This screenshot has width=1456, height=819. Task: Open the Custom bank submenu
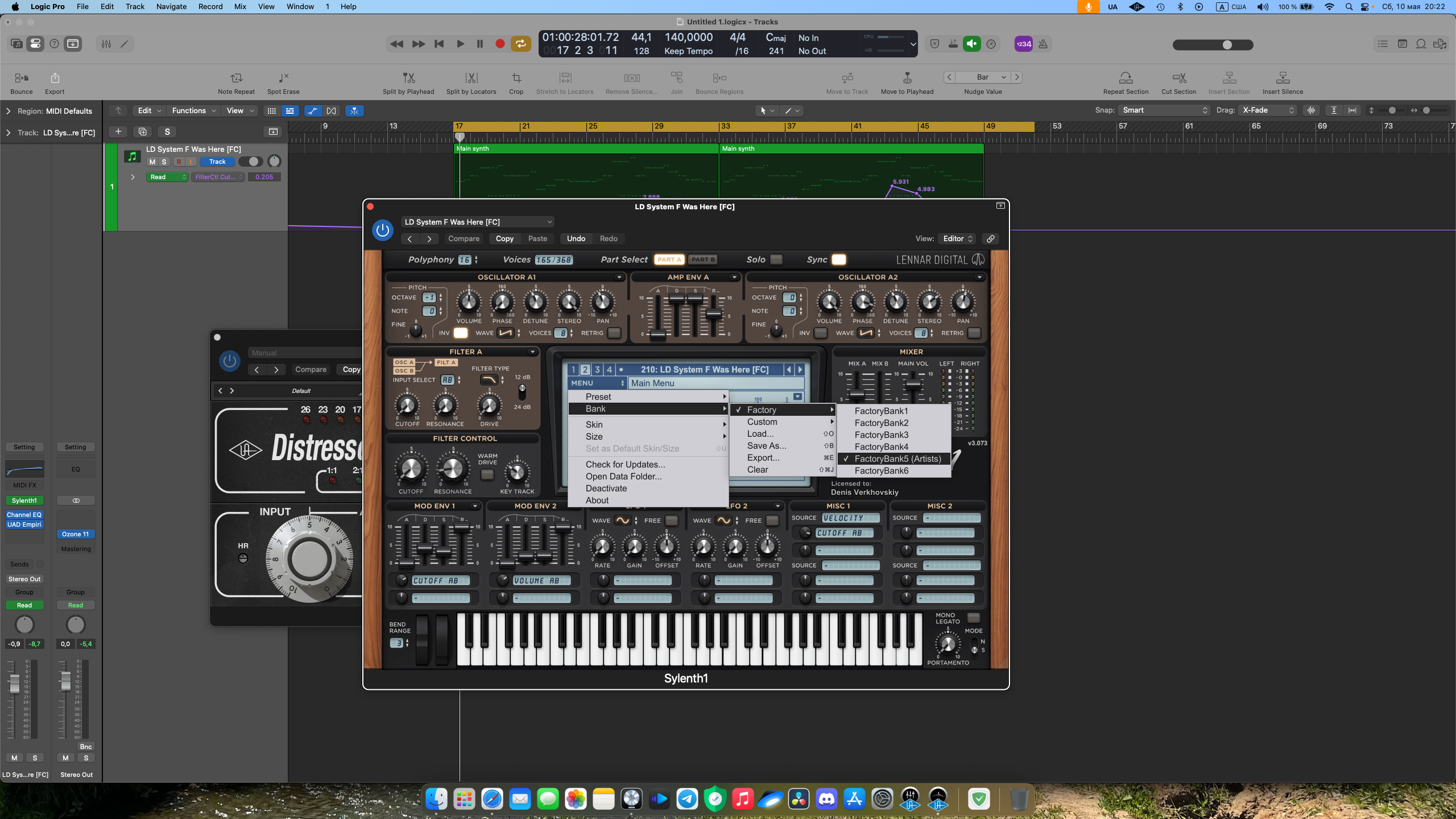pyautogui.click(x=783, y=422)
